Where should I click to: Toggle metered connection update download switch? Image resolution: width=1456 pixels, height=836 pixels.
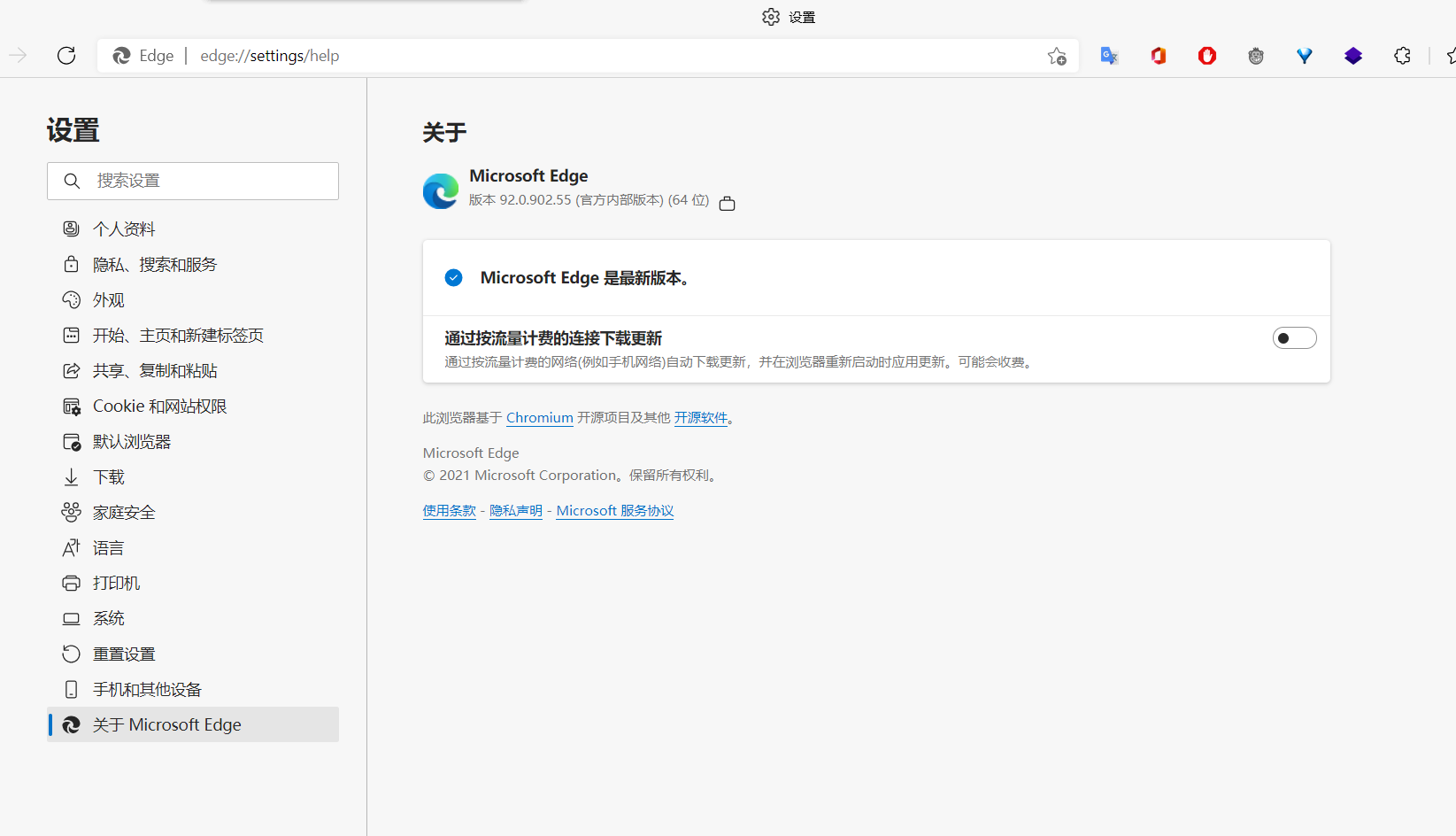tap(1294, 338)
